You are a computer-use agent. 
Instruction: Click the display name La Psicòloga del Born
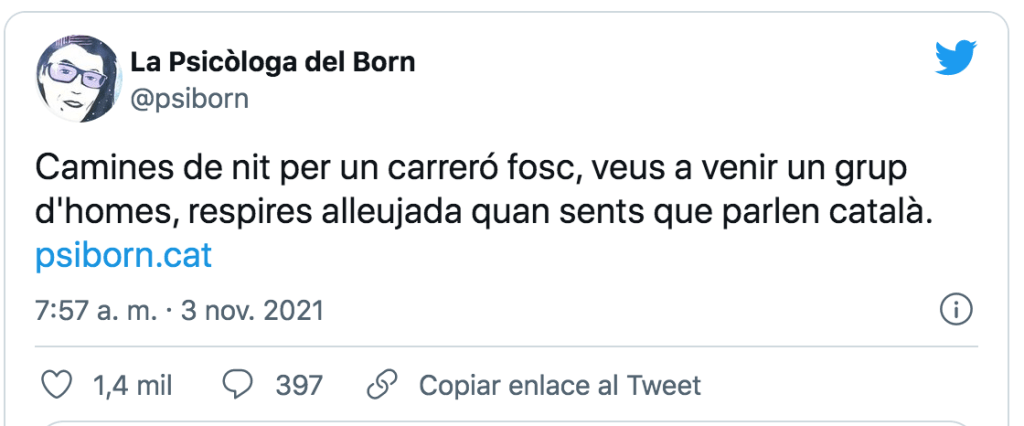pyautogui.click(x=272, y=62)
